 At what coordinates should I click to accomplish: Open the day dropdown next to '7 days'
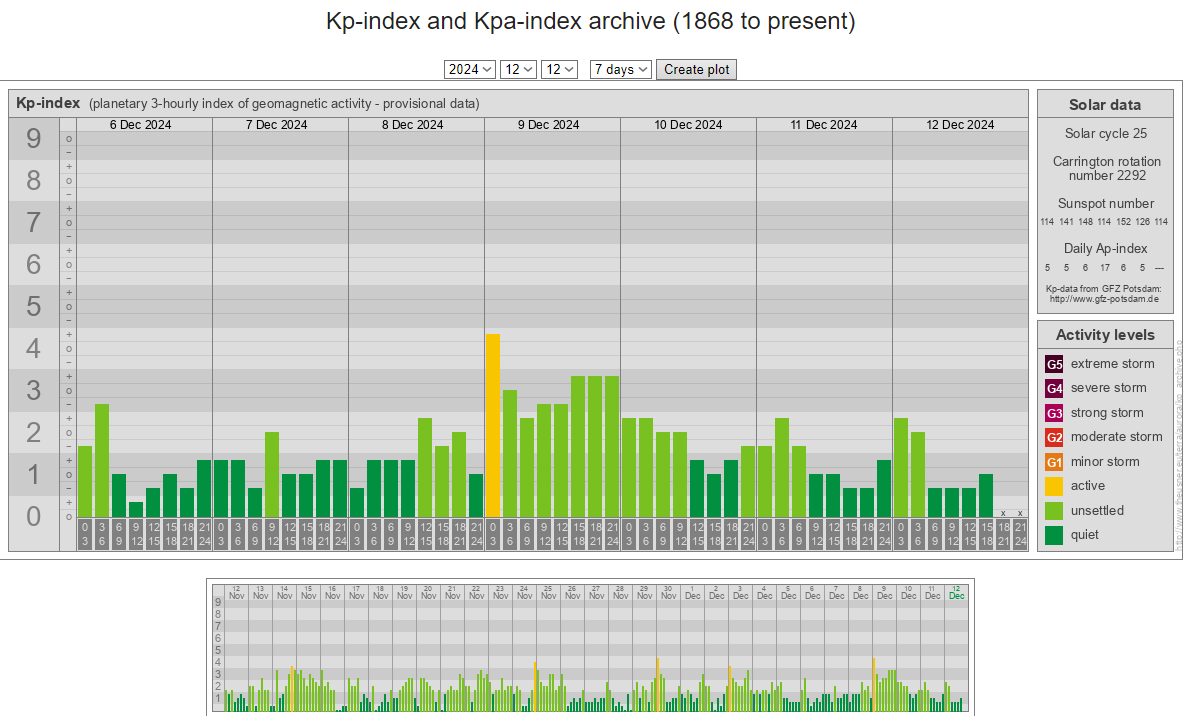(x=559, y=69)
